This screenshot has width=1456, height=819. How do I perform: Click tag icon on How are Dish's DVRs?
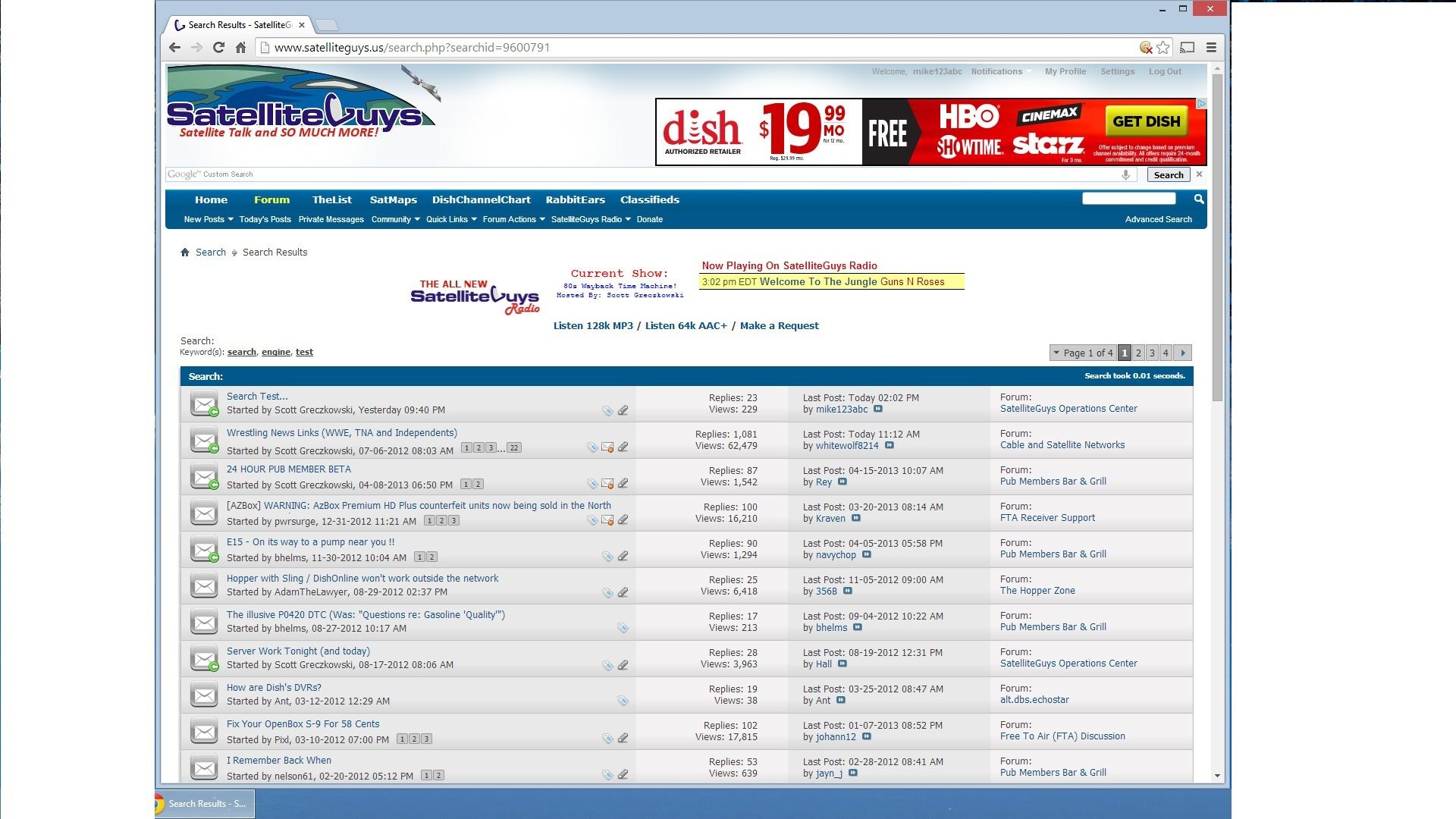[623, 701]
